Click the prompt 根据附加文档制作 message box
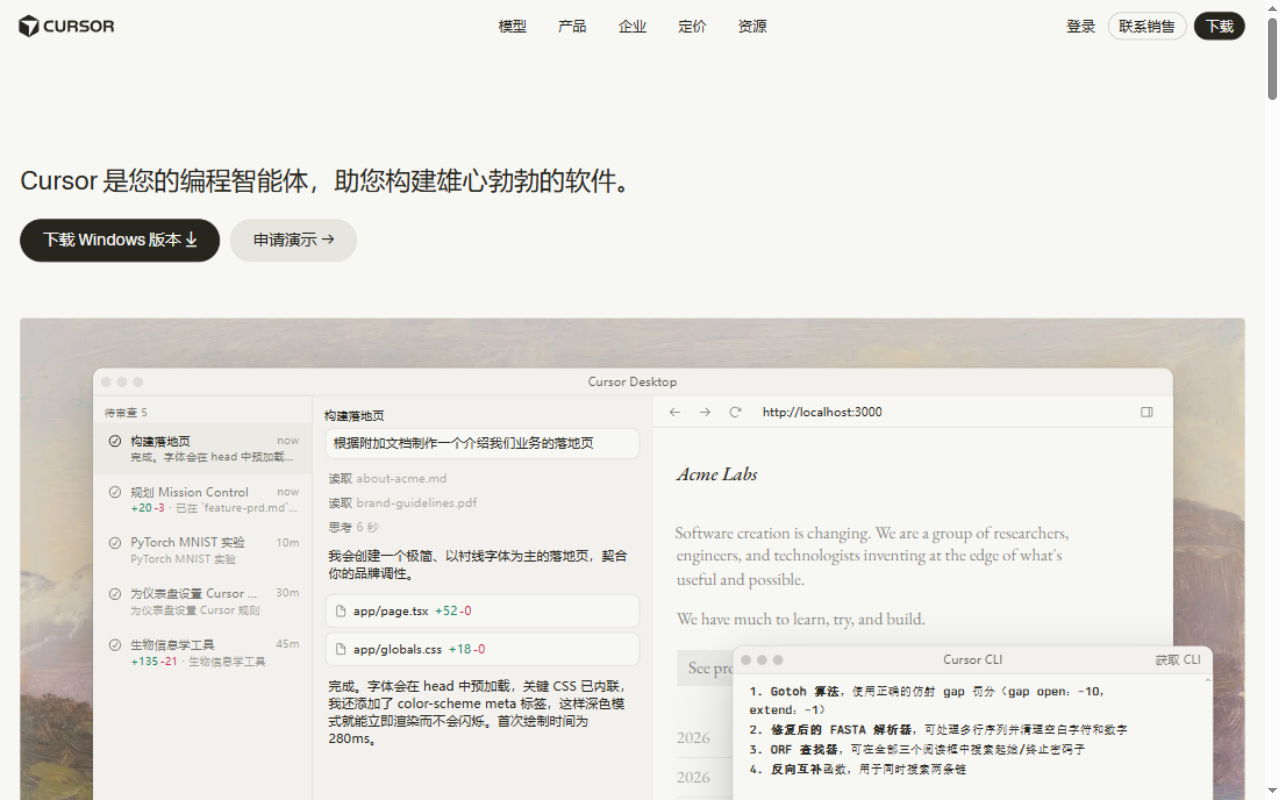 pyautogui.click(x=482, y=443)
